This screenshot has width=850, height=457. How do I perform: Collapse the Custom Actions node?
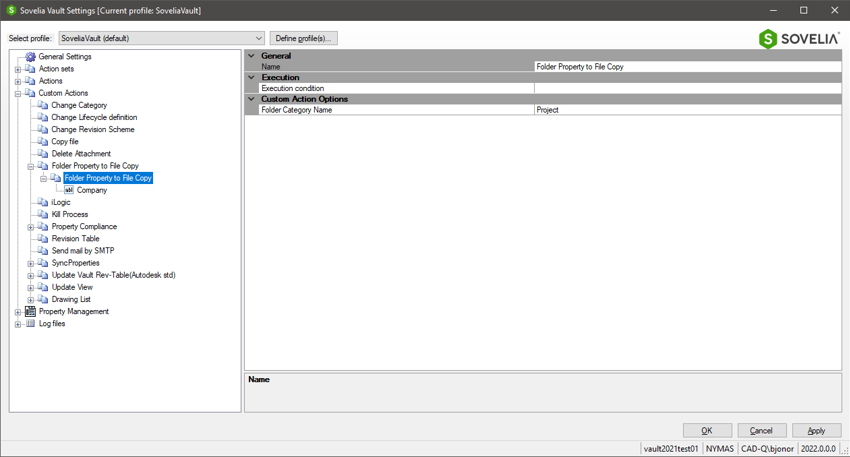pos(18,94)
